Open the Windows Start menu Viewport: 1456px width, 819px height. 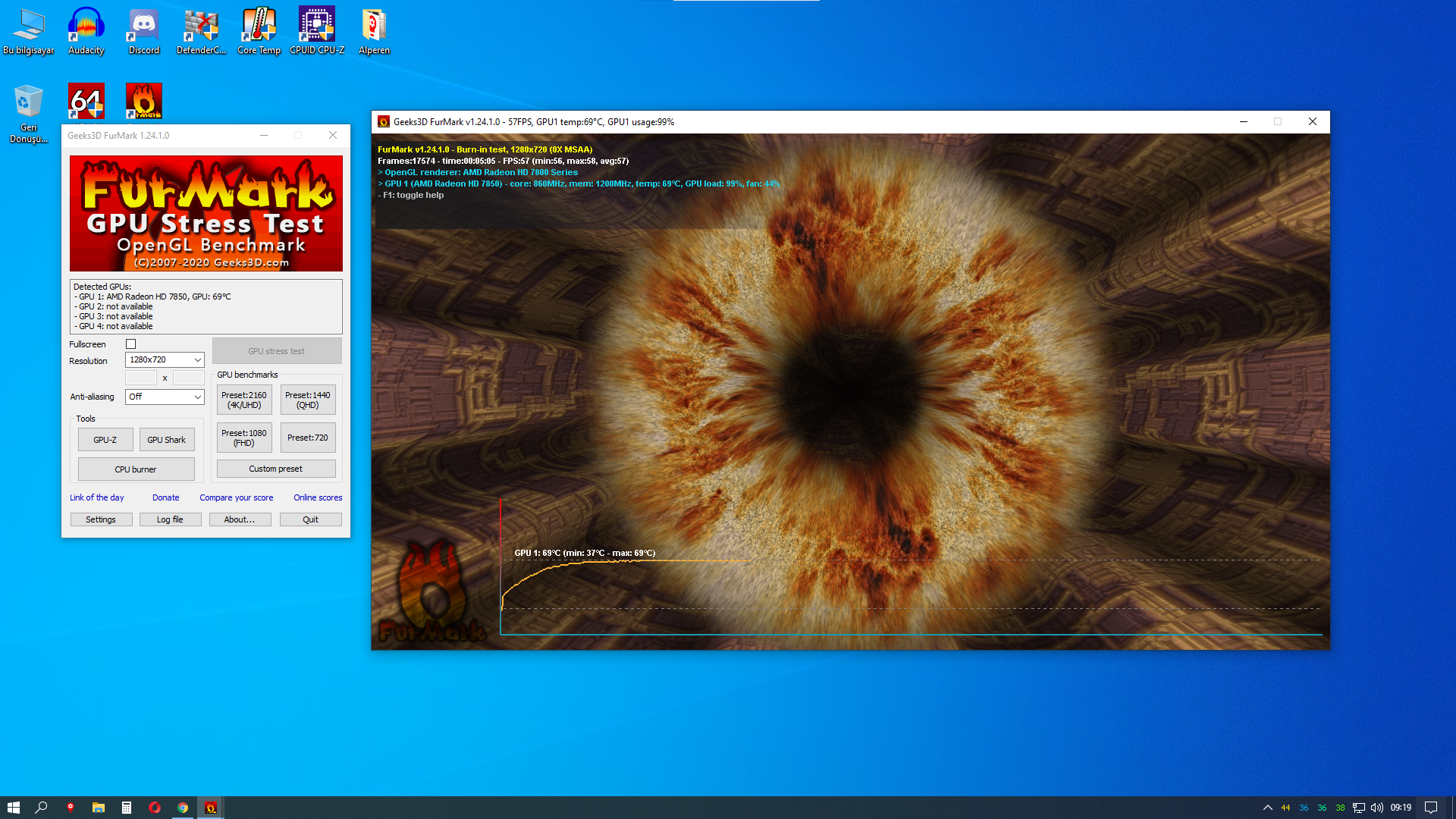(x=14, y=808)
